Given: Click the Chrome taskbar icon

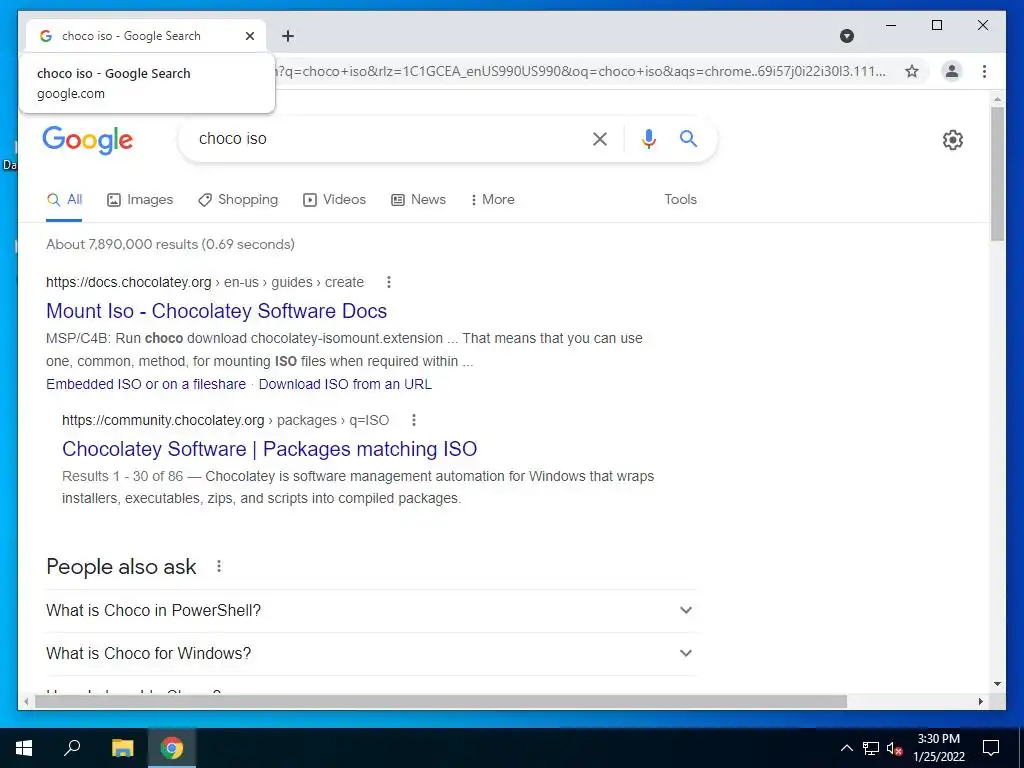Looking at the screenshot, I should pyautogui.click(x=172, y=748).
